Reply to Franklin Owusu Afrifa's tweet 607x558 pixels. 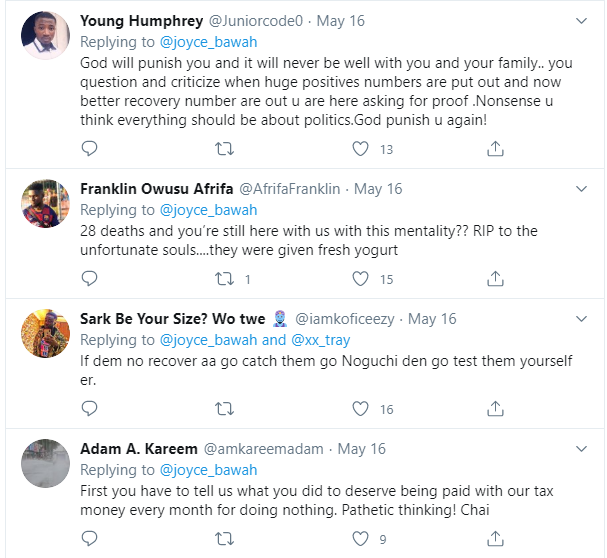pyautogui.click(x=89, y=279)
